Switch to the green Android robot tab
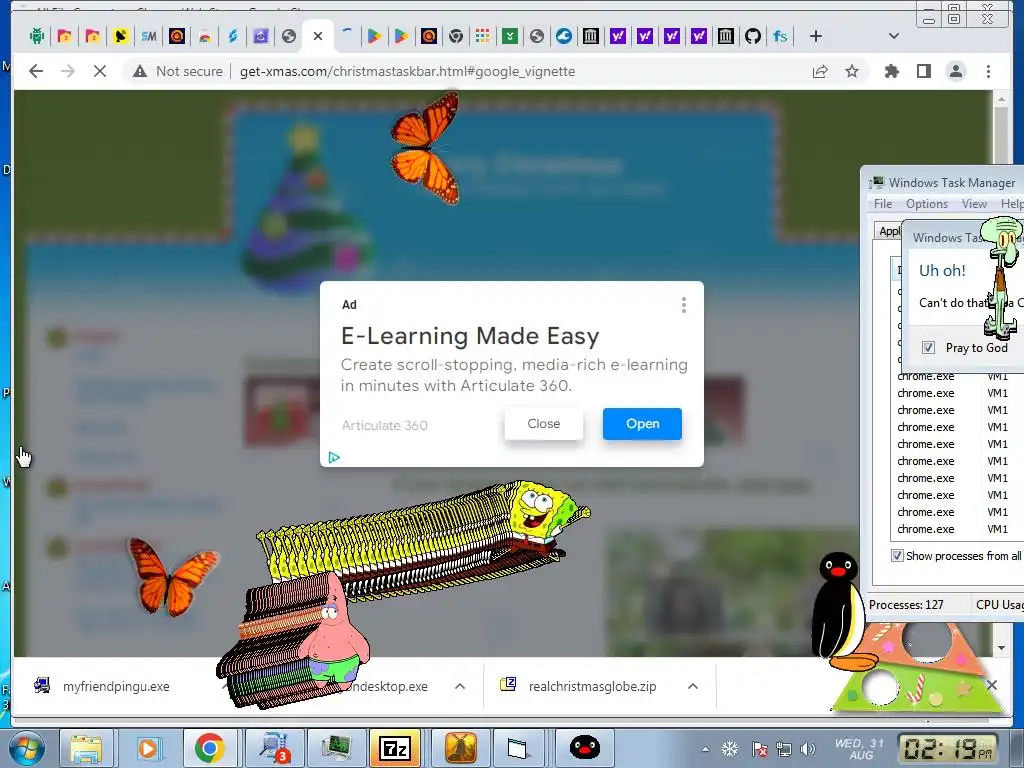The width and height of the screenshot is (1024, 768). tap(37, 37)
